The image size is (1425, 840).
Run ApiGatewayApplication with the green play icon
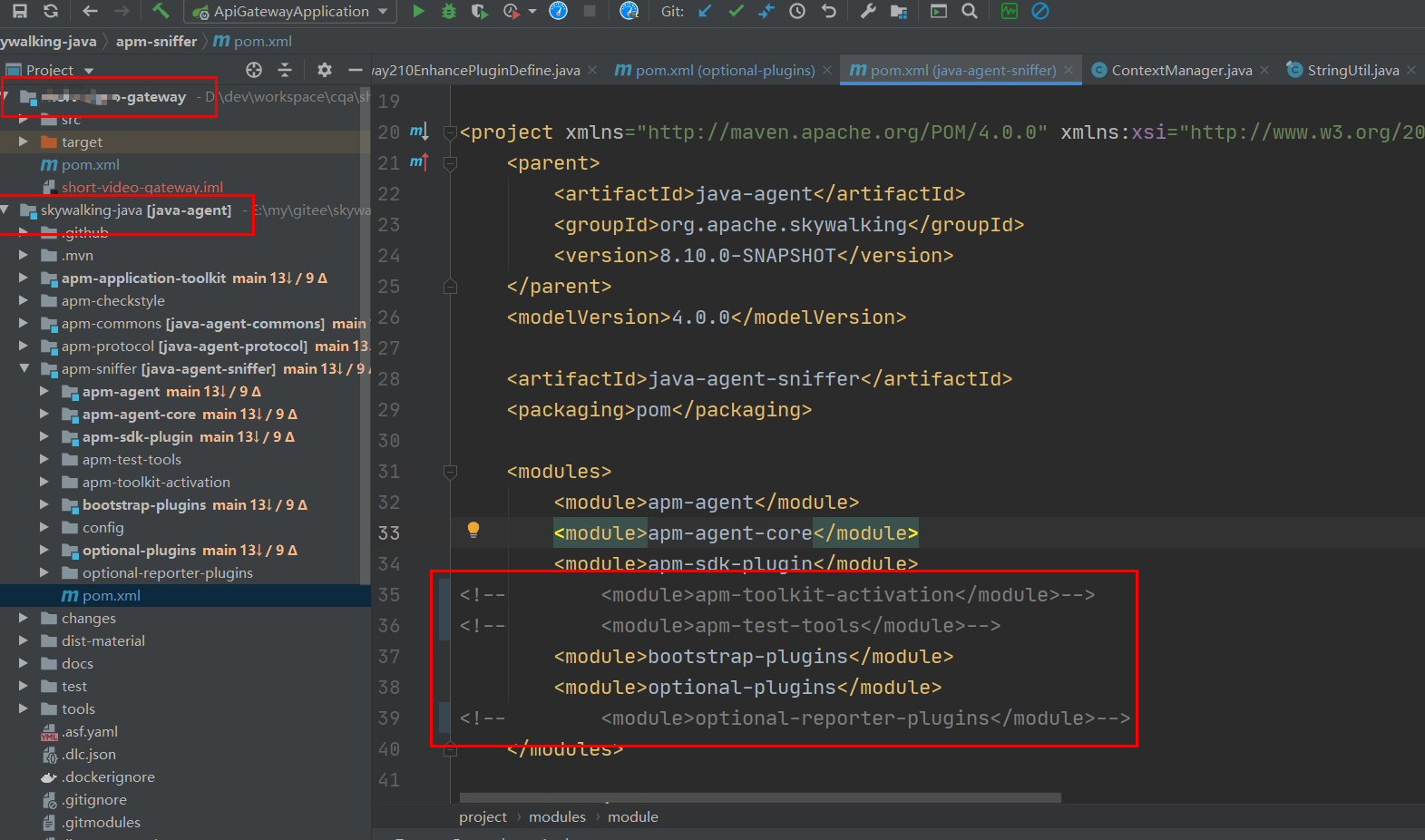pyautogui.click(x=418, y=11)
